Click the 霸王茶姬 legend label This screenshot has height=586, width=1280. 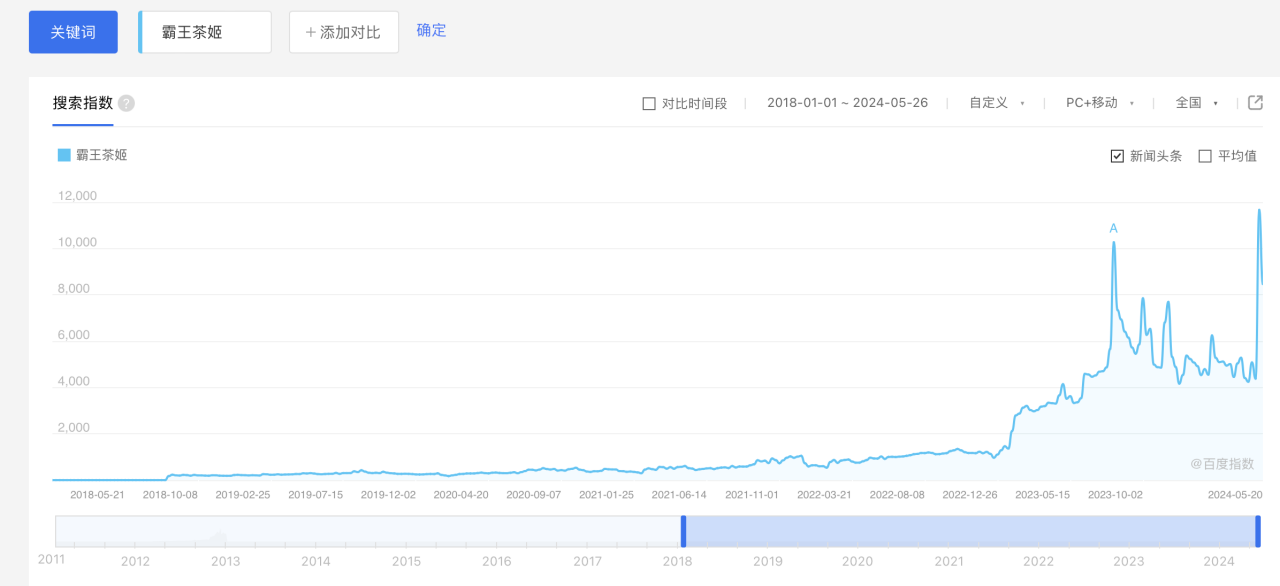pos(102,155)
